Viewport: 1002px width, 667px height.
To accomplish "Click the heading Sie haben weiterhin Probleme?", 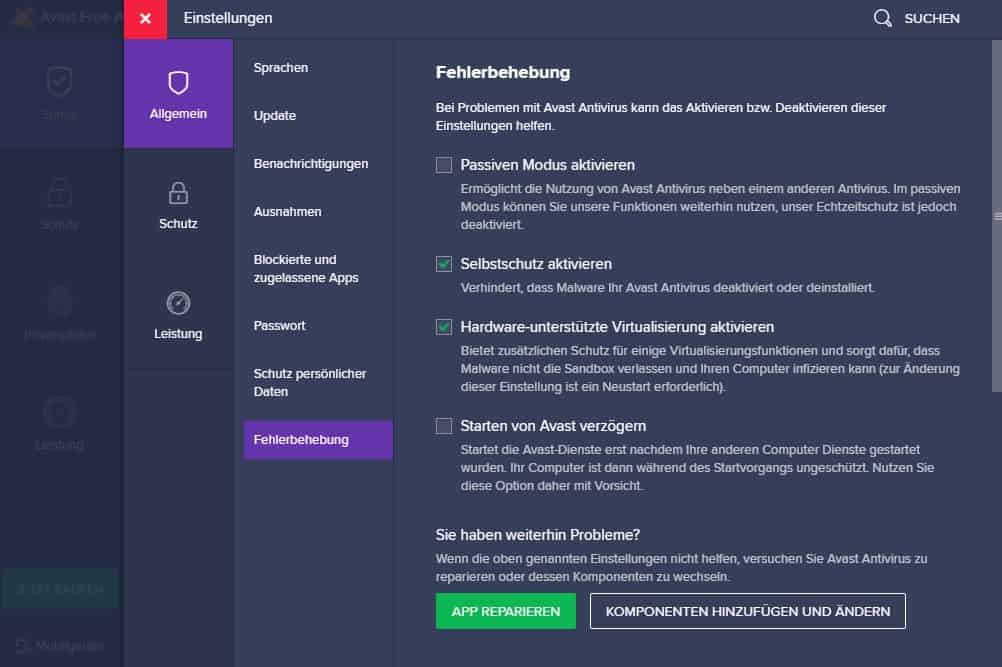I will click(x=537, y=535).
